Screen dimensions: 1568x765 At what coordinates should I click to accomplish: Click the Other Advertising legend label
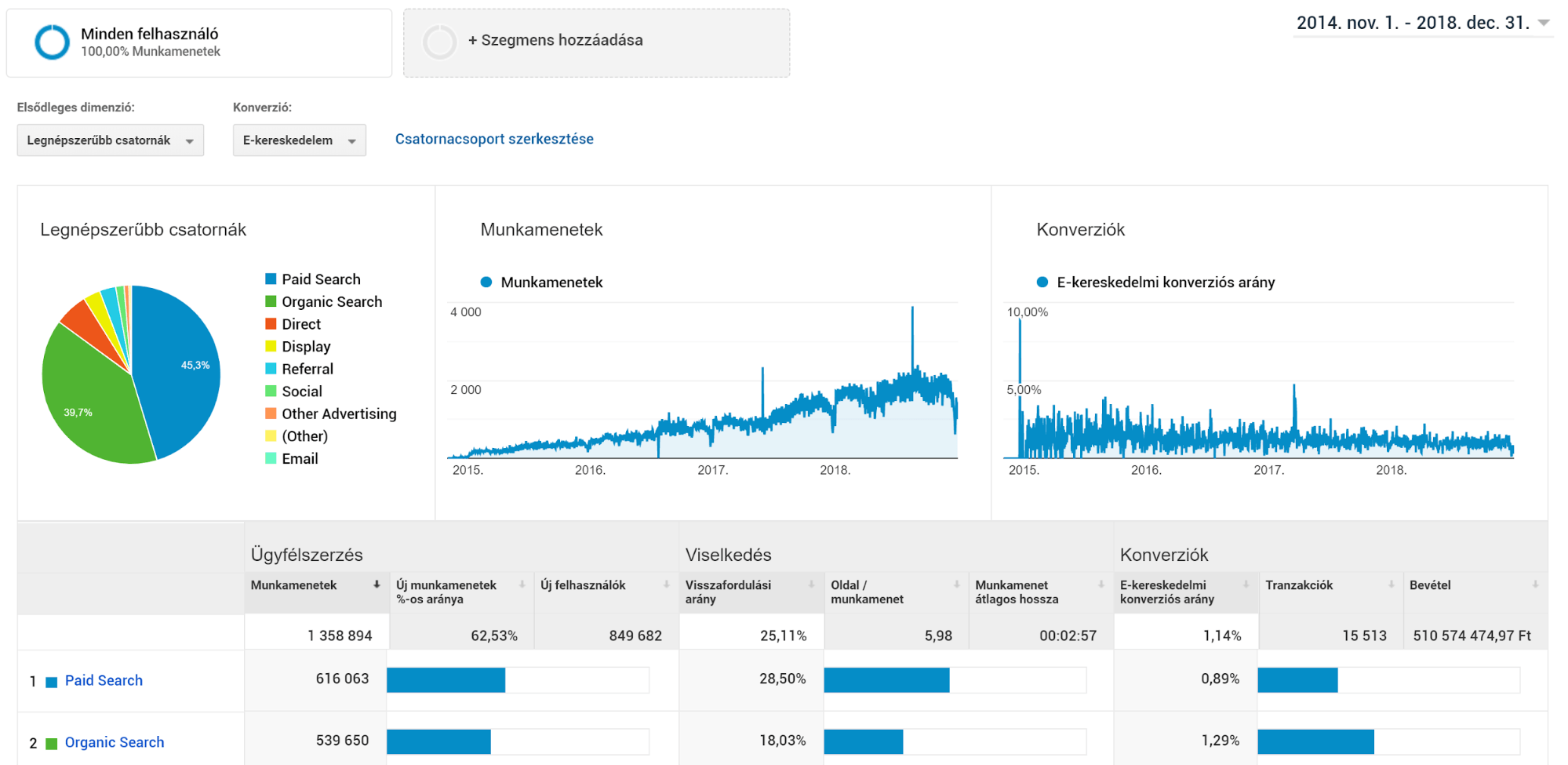coord(339,413)
